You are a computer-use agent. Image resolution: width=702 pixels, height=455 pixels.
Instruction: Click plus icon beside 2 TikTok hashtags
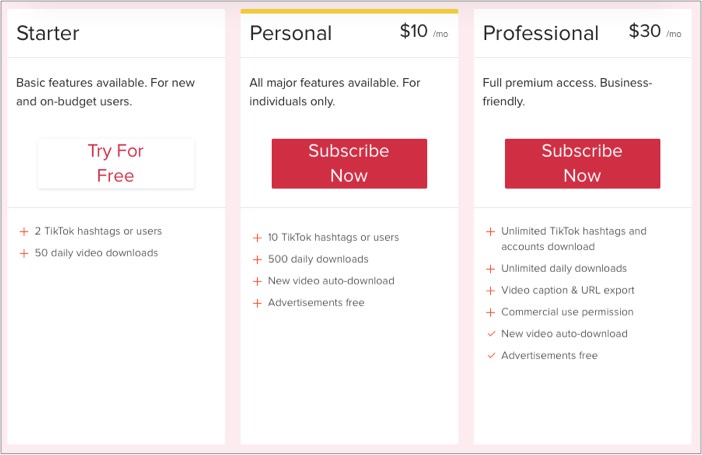(x=24, y=232)
